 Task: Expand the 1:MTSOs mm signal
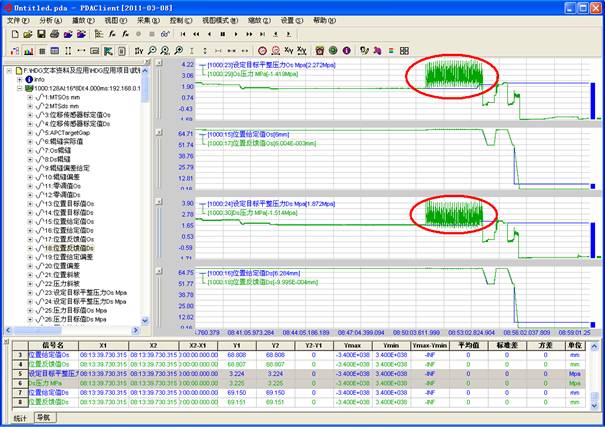(x=30, y=99)
